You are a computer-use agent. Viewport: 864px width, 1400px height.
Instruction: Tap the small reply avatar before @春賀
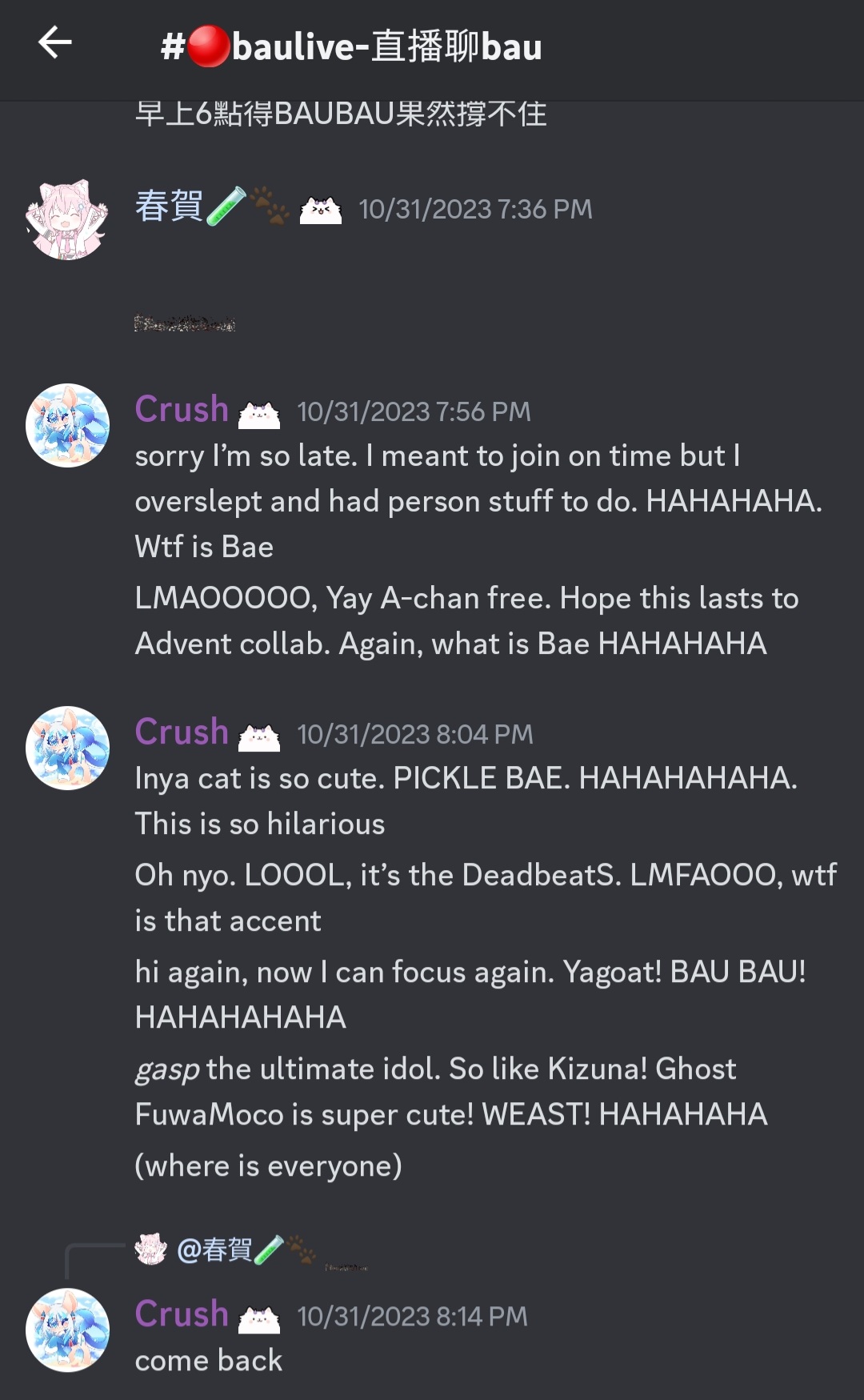click(150, 1249)
